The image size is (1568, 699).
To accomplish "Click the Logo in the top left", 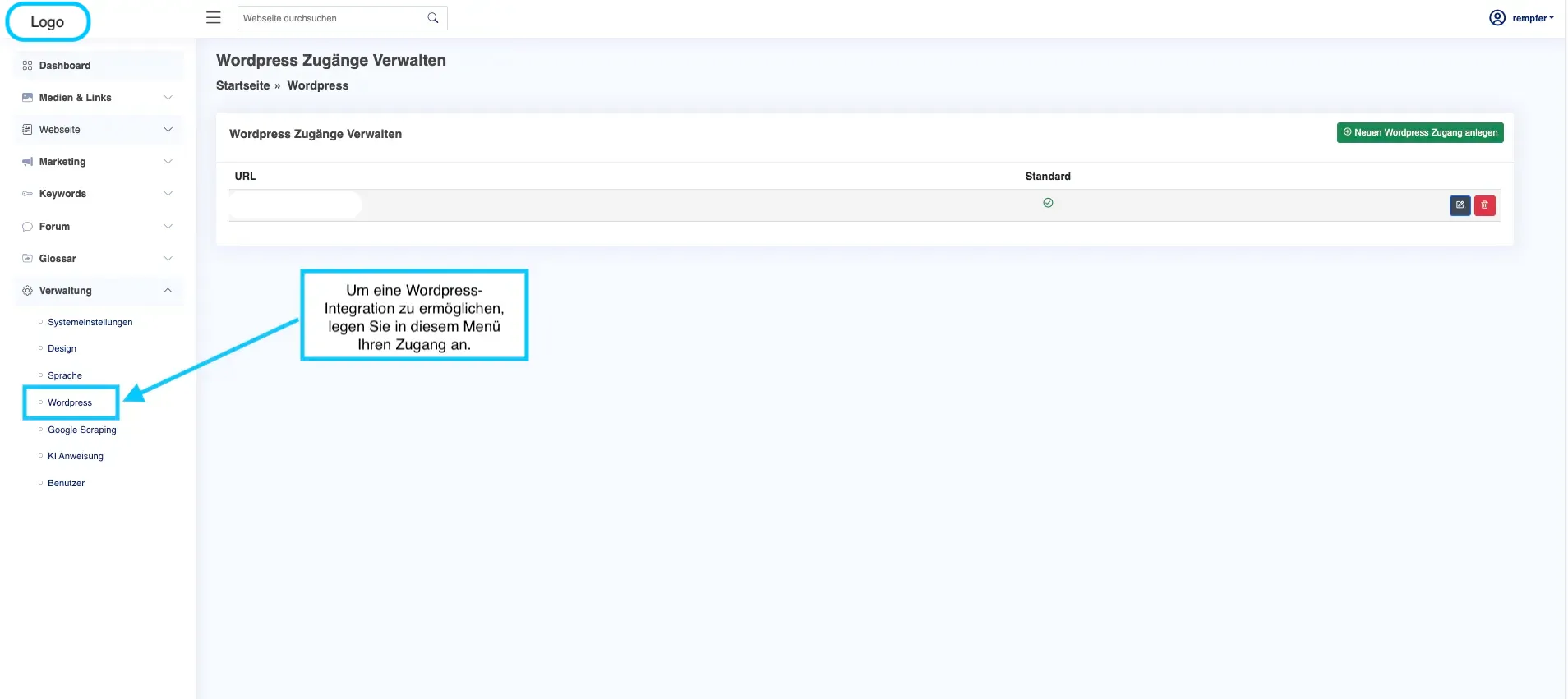I will tap(48, 22).
